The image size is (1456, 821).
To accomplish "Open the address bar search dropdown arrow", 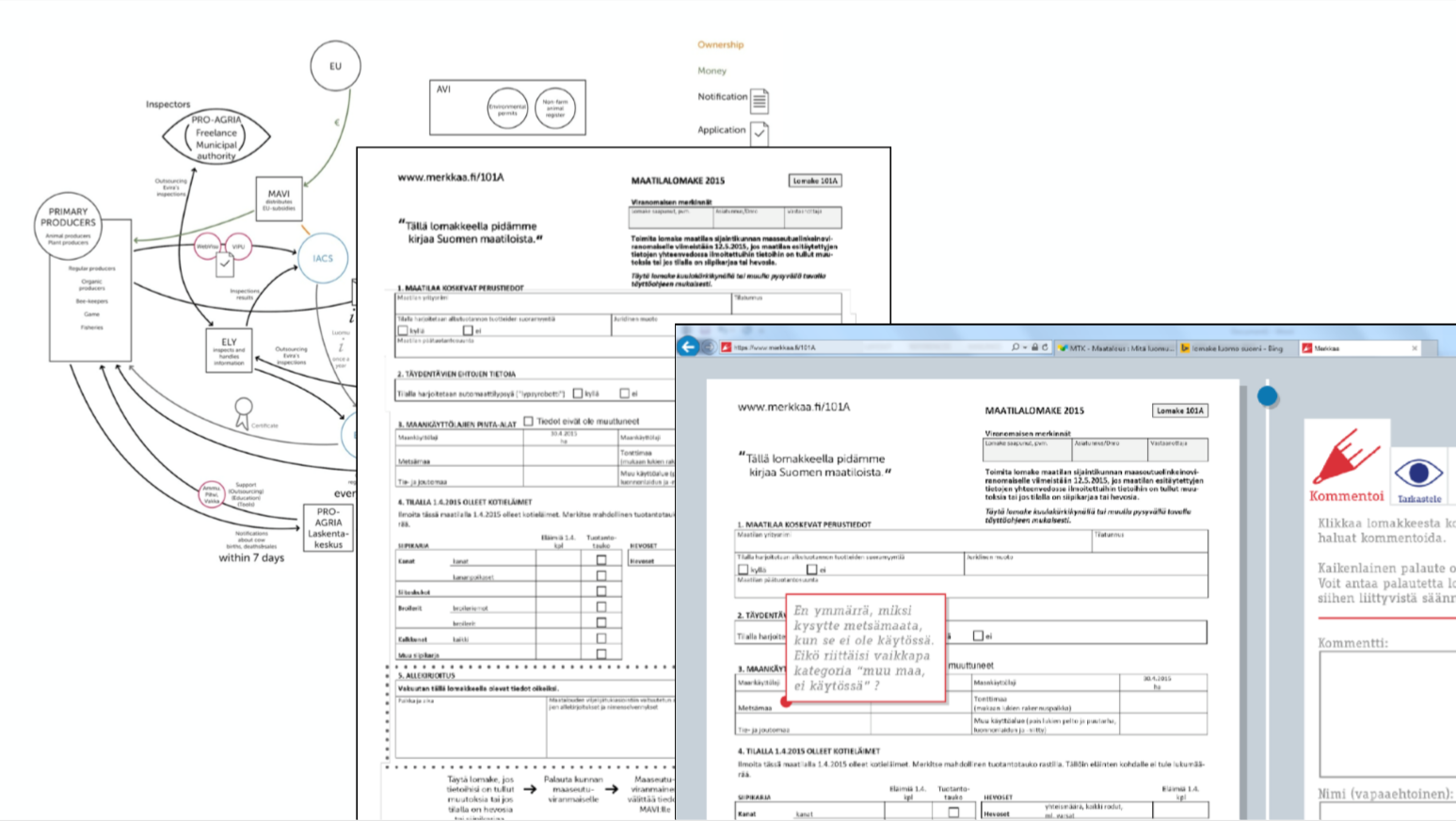I will tap(1024, 347).
